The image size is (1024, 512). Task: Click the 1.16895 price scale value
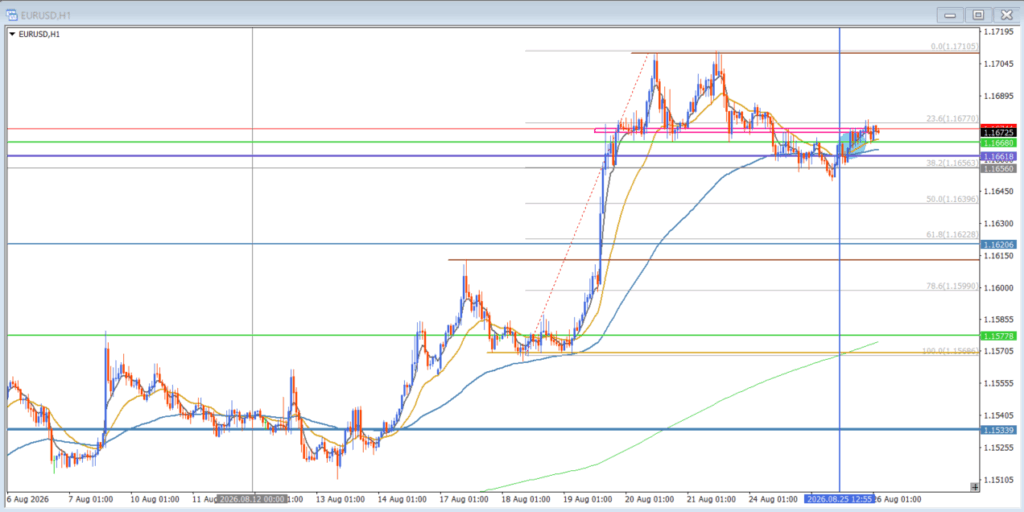(998, 96)
